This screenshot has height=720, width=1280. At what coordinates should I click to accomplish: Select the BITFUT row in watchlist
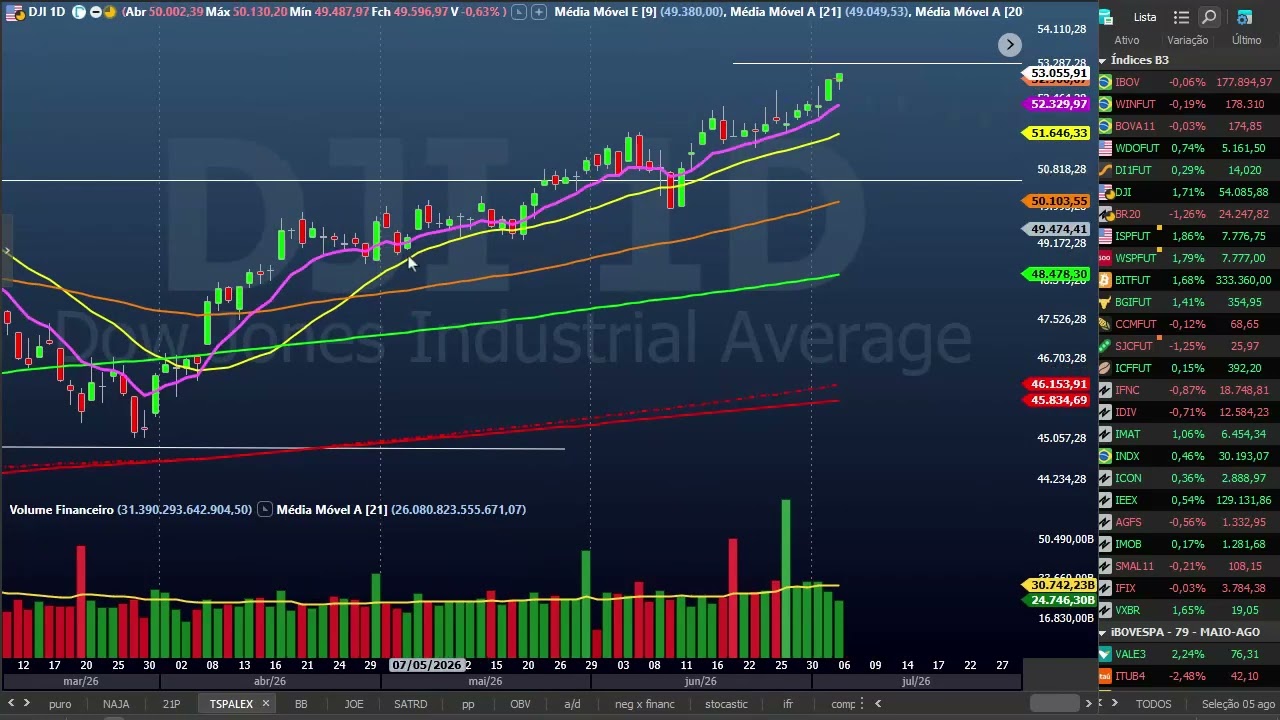(x=1189, y=280)
